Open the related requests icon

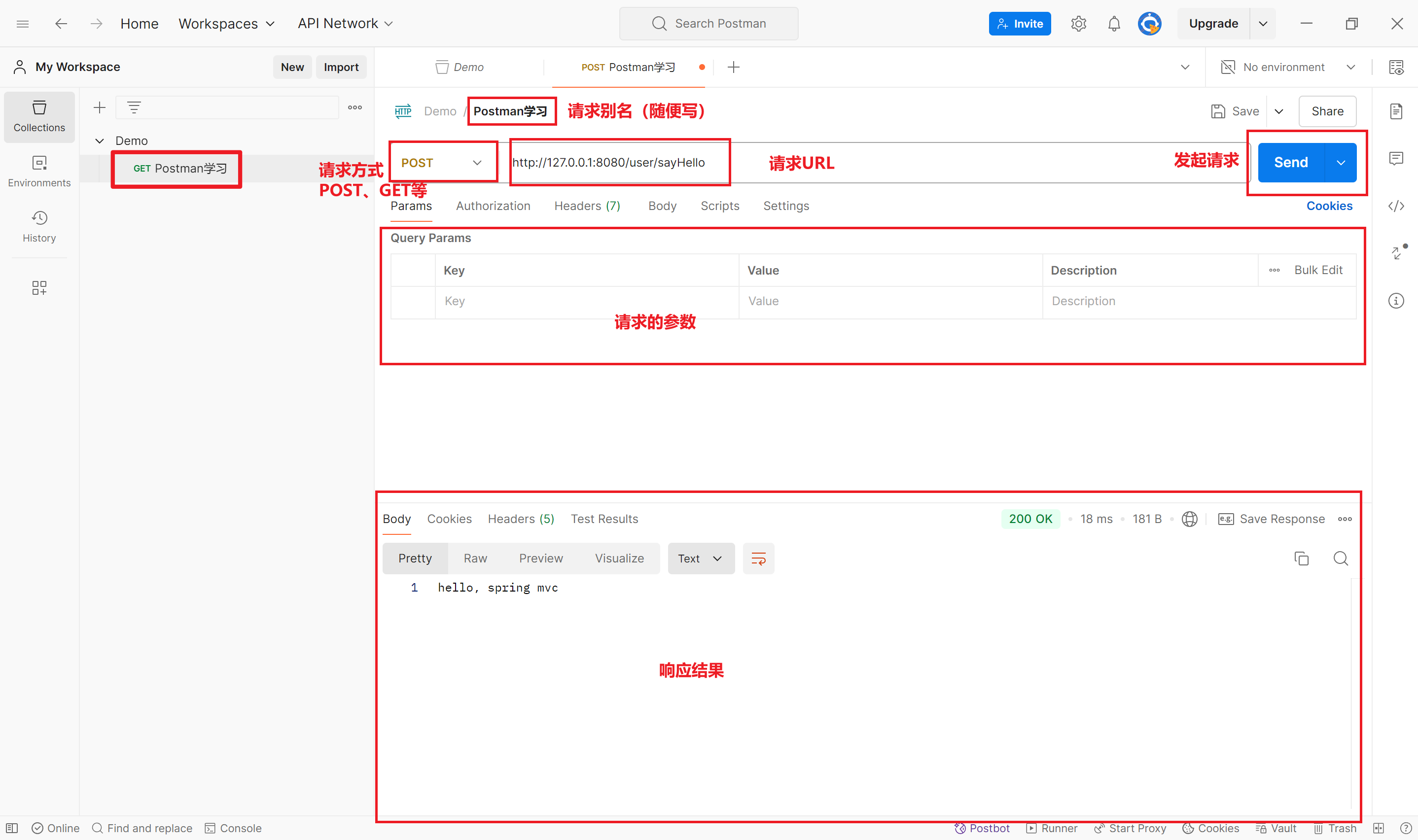[1398, 252]
